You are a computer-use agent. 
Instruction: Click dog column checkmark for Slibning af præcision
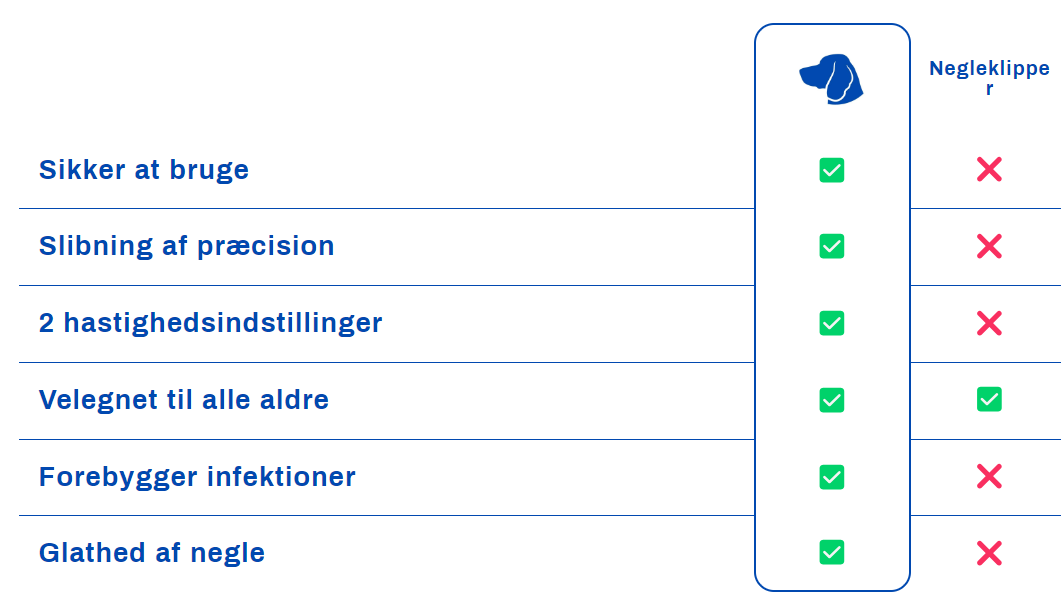tap(832, 246)
